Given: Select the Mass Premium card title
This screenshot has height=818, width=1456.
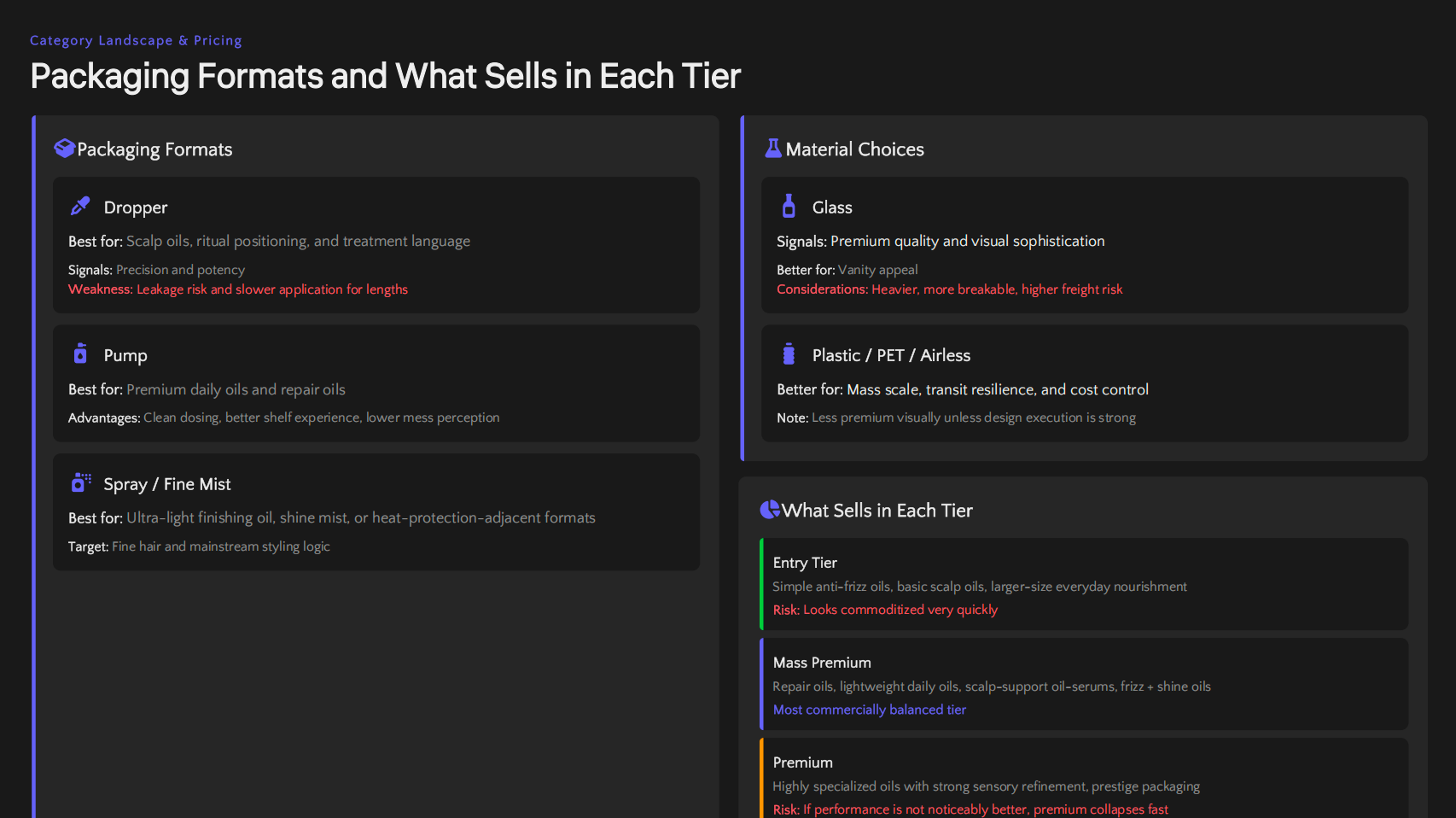Looking at the screenshot, I should [821, 663].
